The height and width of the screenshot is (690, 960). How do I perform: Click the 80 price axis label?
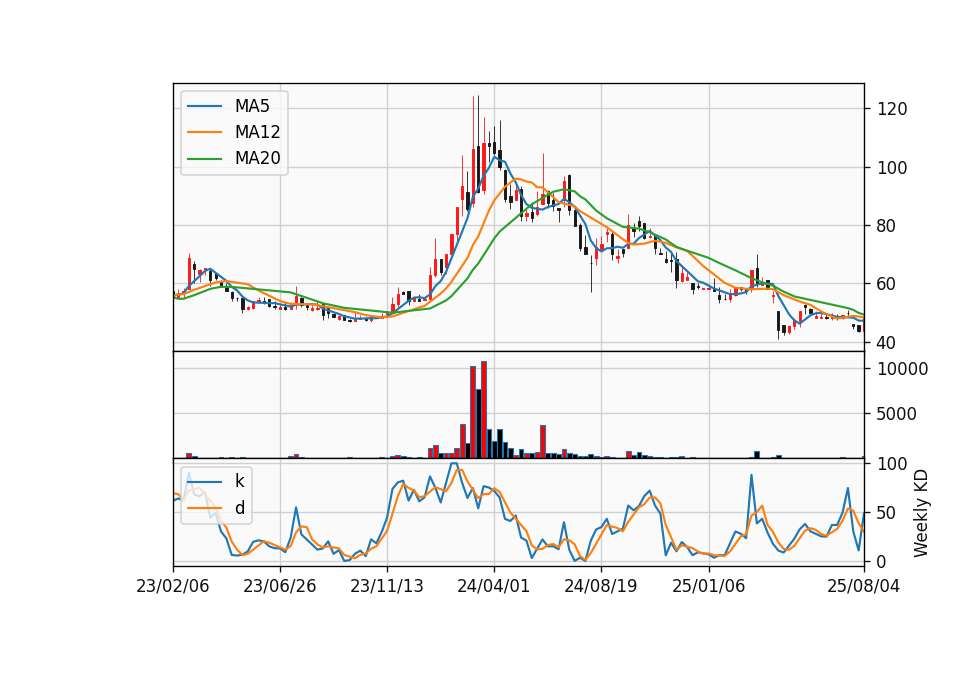[886, 226]
